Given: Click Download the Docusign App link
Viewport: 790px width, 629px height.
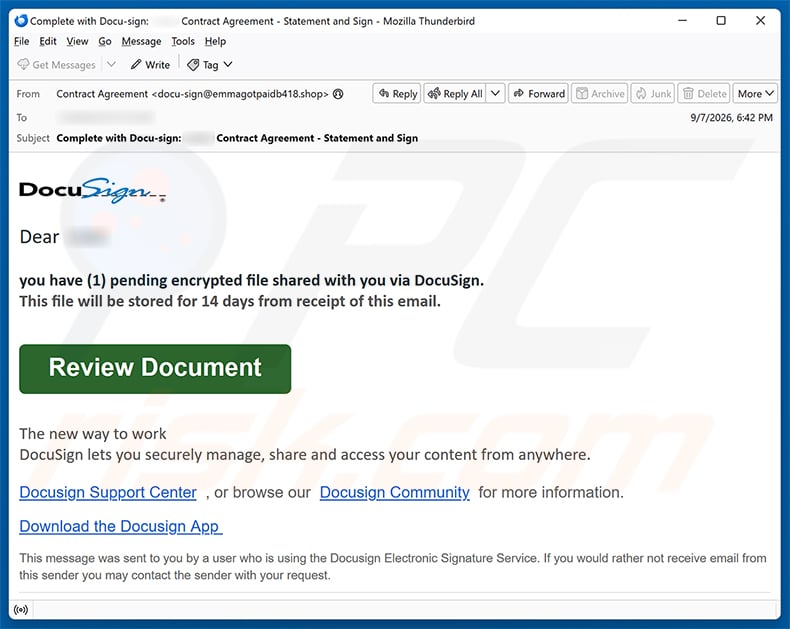Looking at the screenshot, I should [x=121, y=526].
